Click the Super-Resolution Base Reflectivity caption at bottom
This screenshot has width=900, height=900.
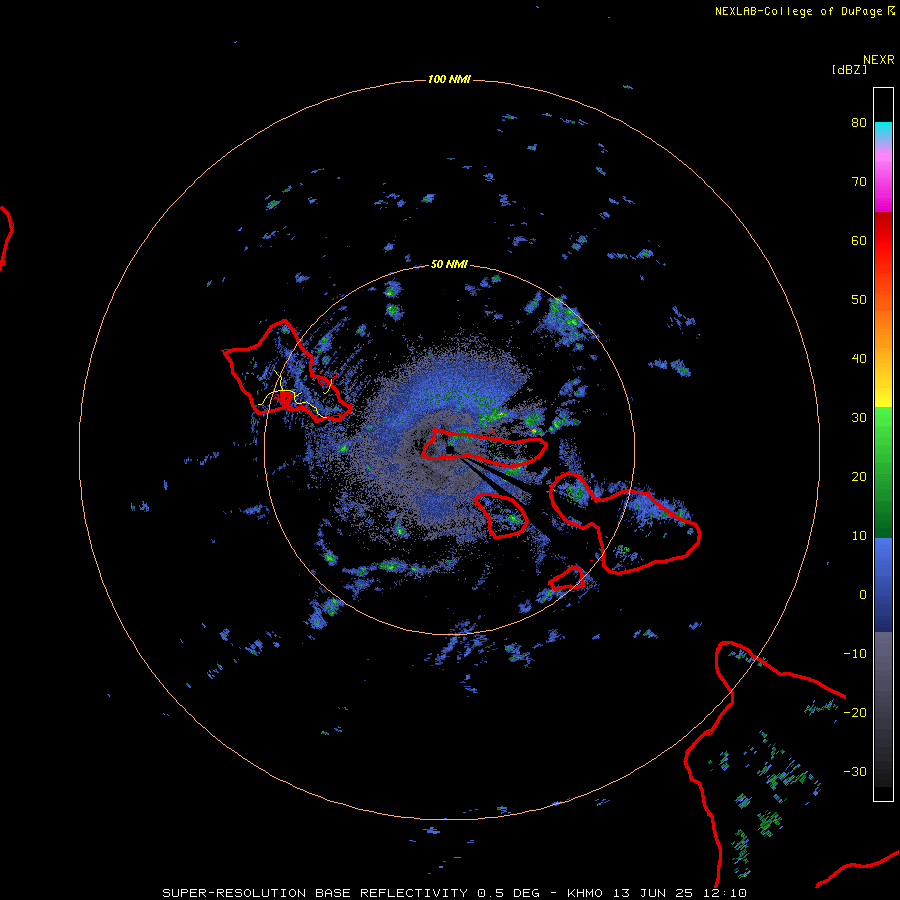[454, 893]
